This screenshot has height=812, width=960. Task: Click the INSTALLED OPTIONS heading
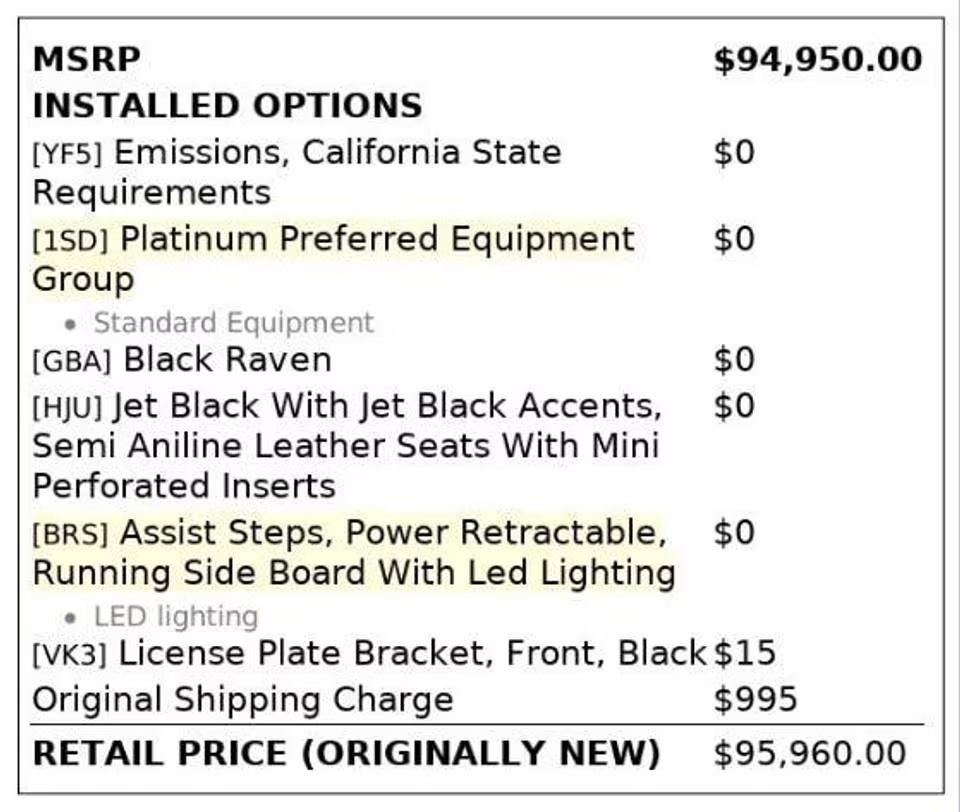(227, 105)
